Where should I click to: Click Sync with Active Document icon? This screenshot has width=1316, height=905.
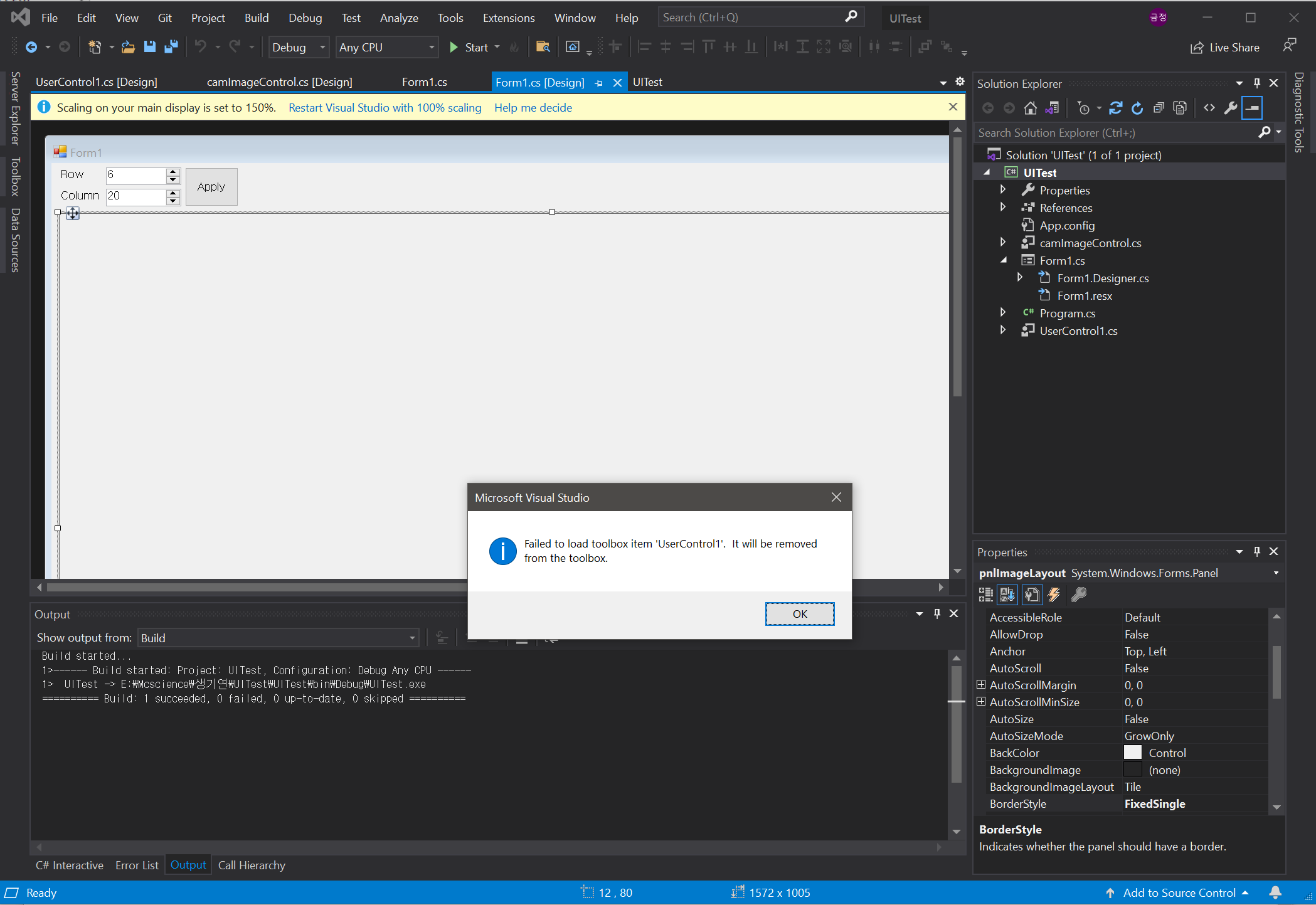point(1115,108)
